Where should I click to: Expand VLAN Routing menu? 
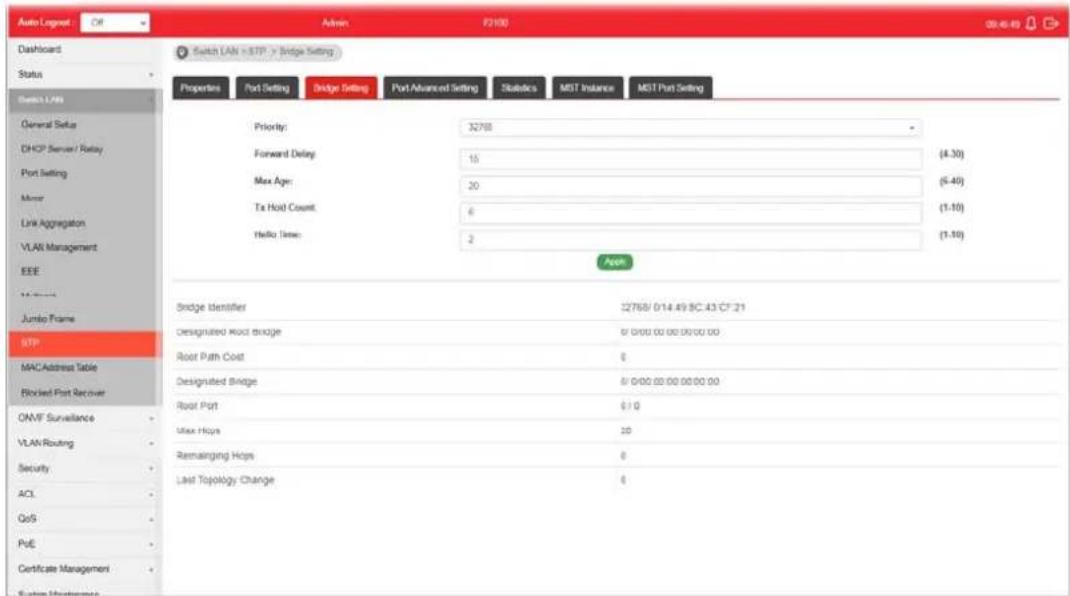(85, 443)
